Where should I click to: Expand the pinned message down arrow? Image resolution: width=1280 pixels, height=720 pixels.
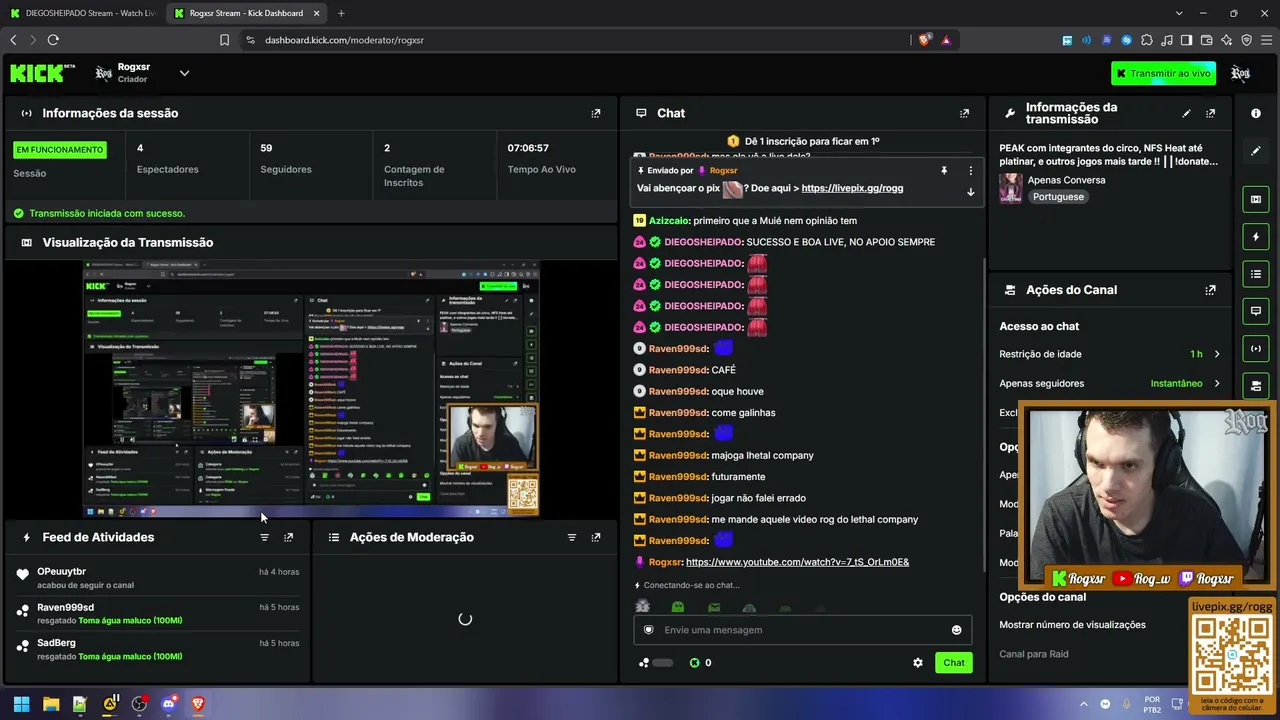(970, 192)
